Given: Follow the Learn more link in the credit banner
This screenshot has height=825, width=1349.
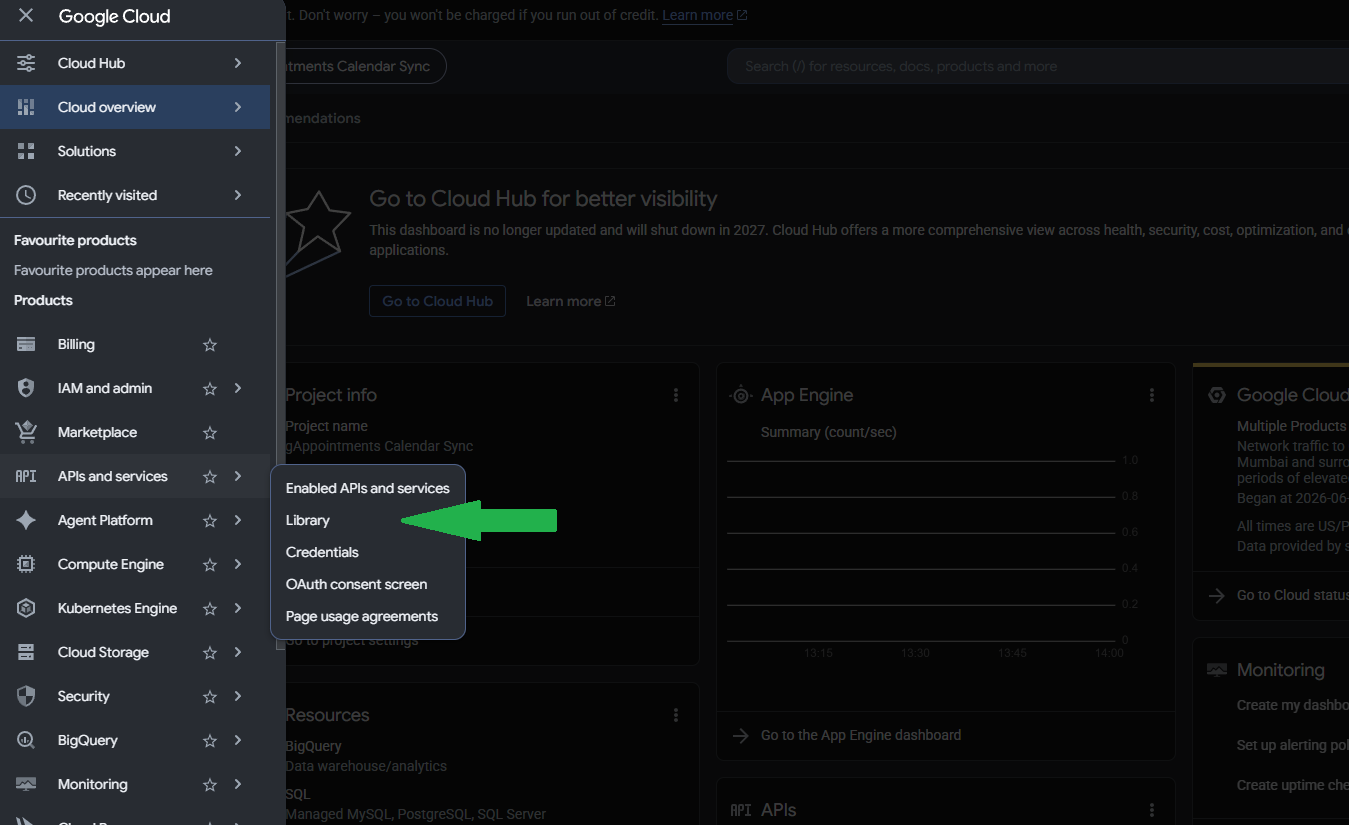Looking at the screenshot, I should click(704, 15).
